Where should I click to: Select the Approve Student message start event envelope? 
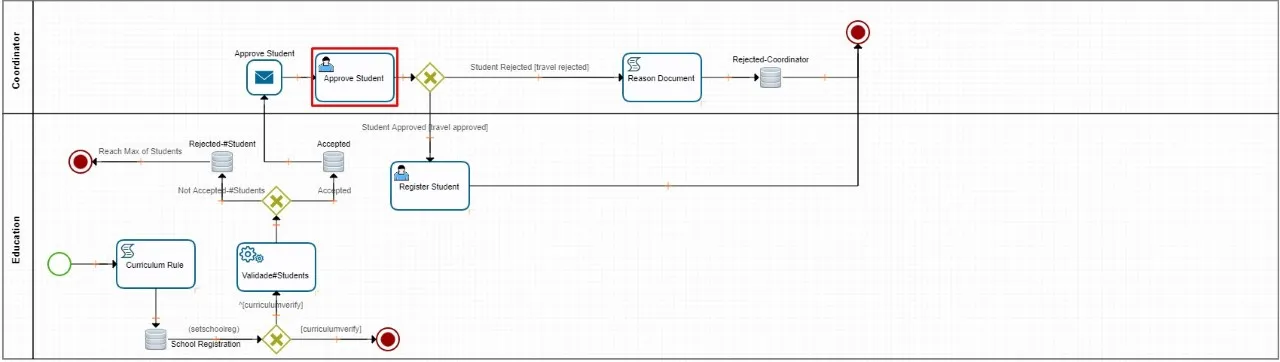[x=264, y=77]
